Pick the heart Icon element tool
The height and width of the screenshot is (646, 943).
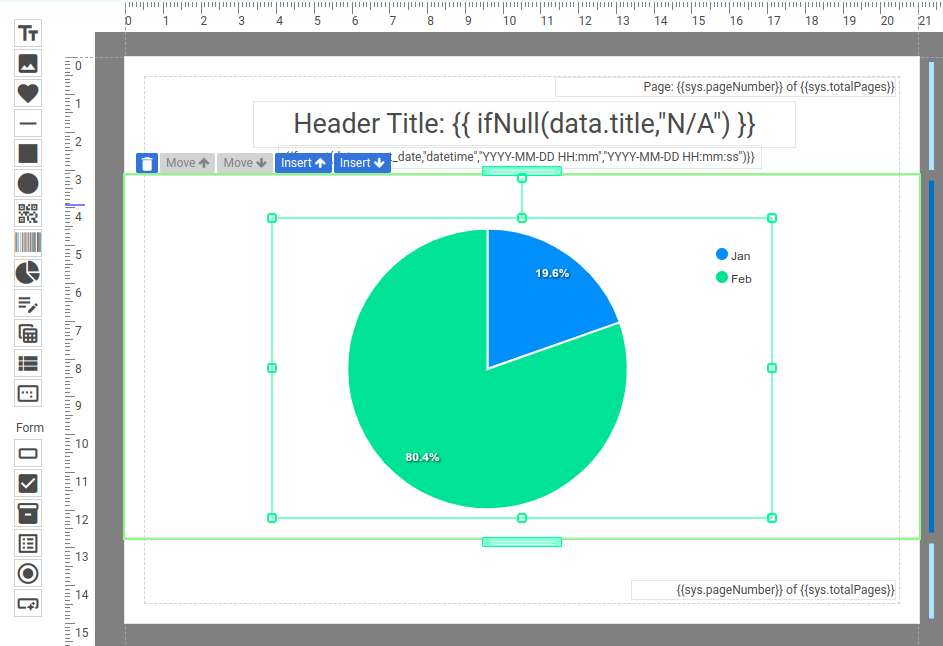pos(28,93)
